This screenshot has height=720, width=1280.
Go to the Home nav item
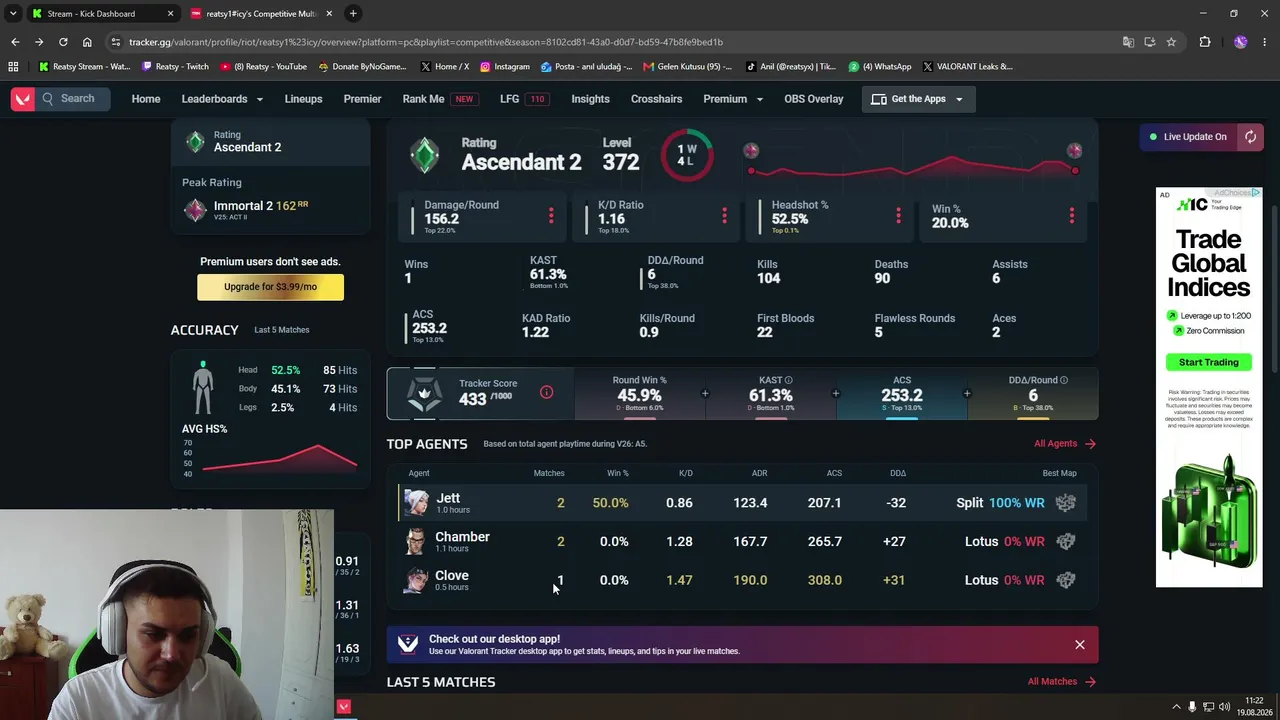(146, 99)
